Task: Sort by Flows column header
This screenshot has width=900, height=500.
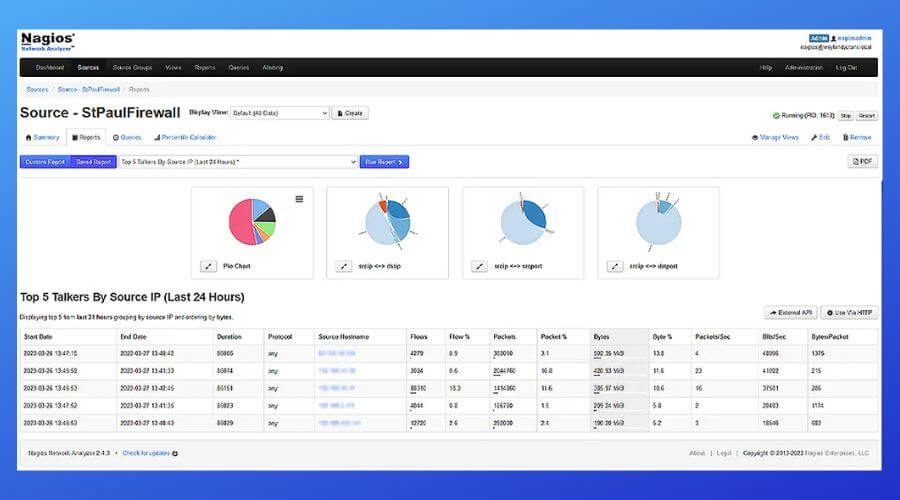Action: [x=419, y=337]
